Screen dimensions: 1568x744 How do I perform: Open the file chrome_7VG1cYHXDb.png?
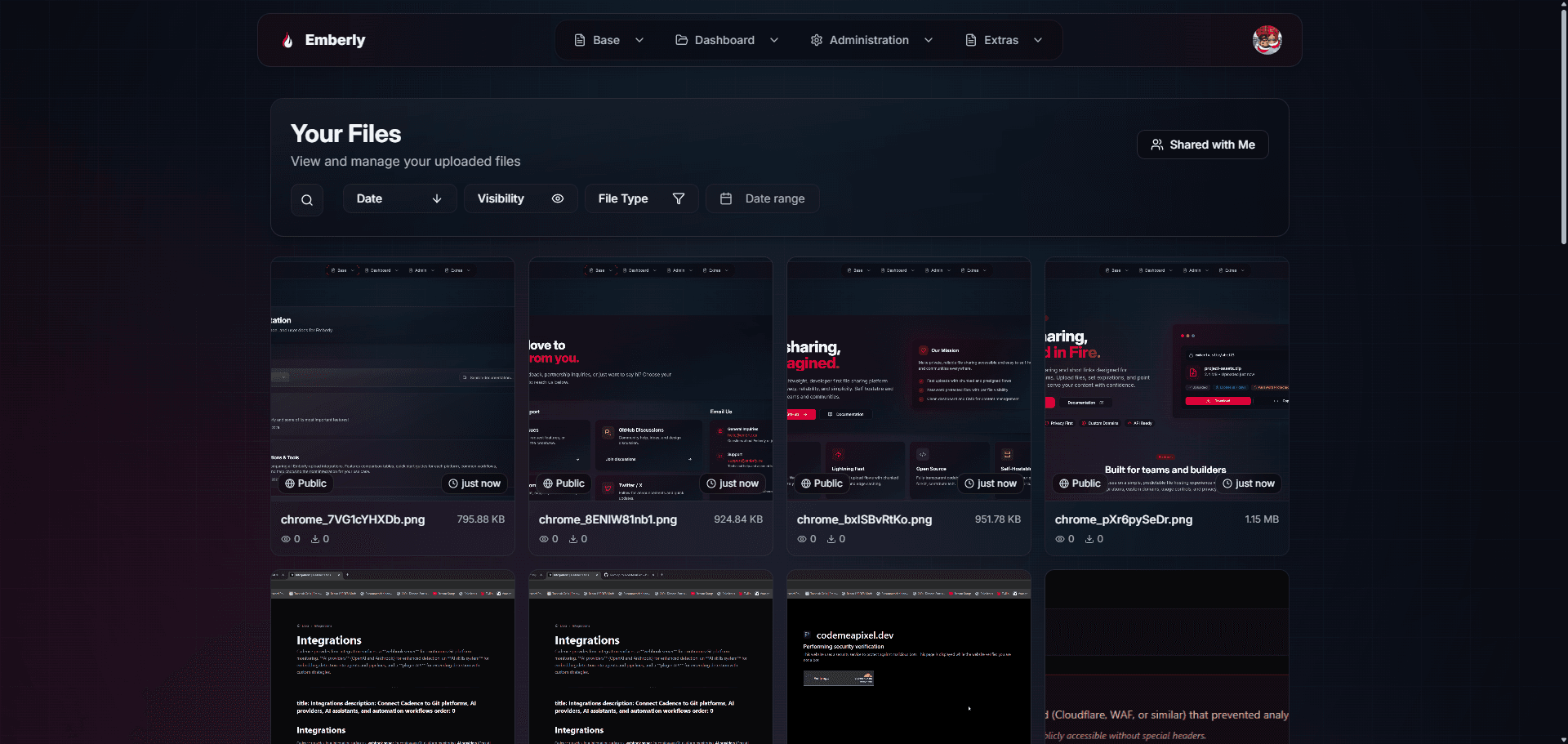click(x=352, y=519)
